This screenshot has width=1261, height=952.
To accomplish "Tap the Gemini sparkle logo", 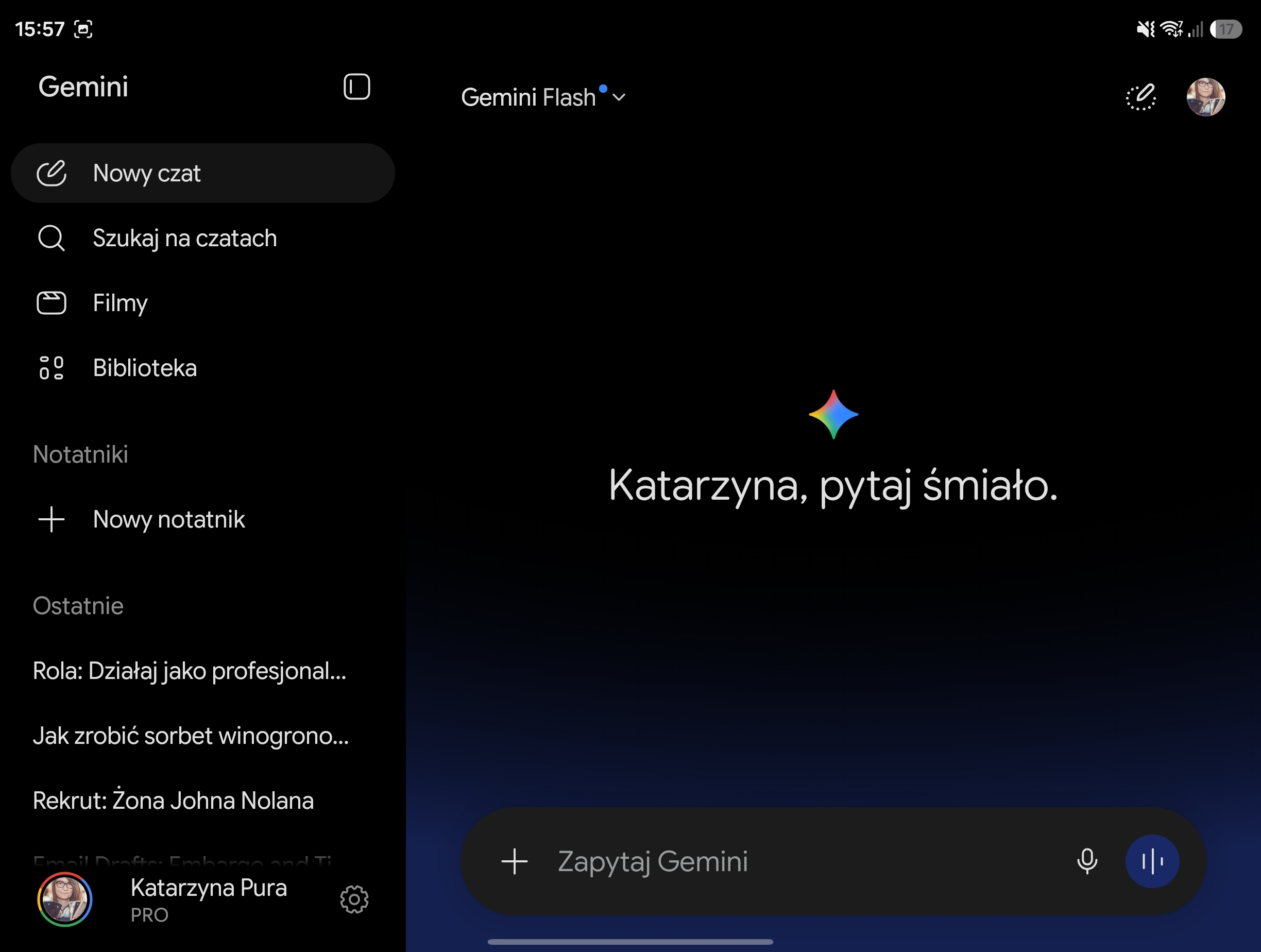I will pyautogui.click(x=833, y=414).
